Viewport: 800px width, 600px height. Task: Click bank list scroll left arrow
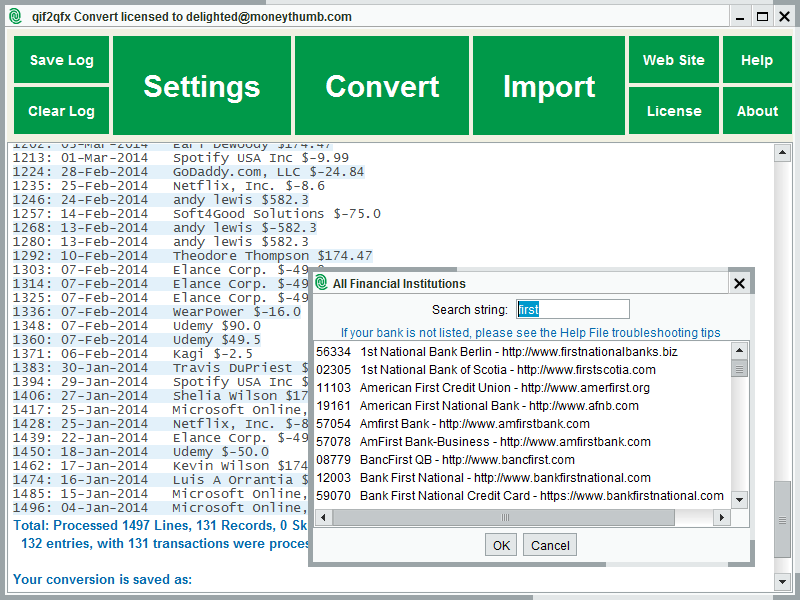[323, 517]
